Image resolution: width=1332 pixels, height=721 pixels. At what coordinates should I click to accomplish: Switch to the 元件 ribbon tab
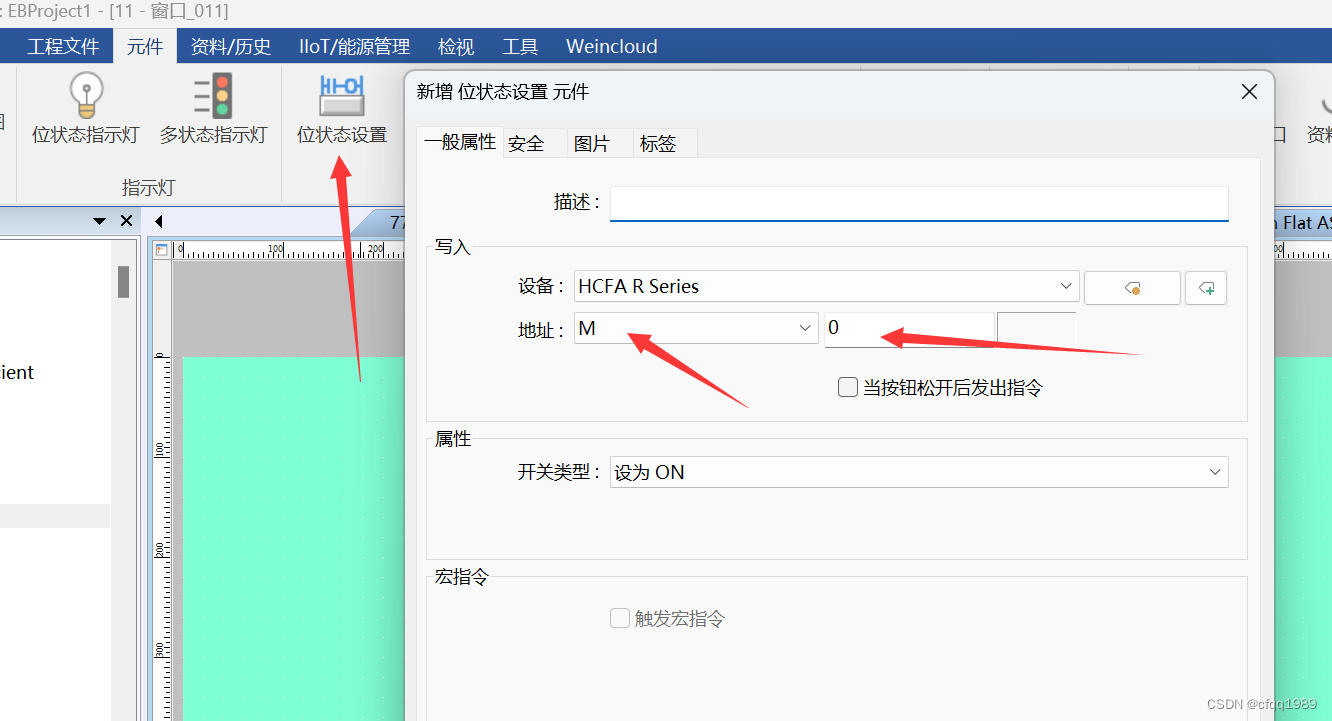[x=145, y=46]
